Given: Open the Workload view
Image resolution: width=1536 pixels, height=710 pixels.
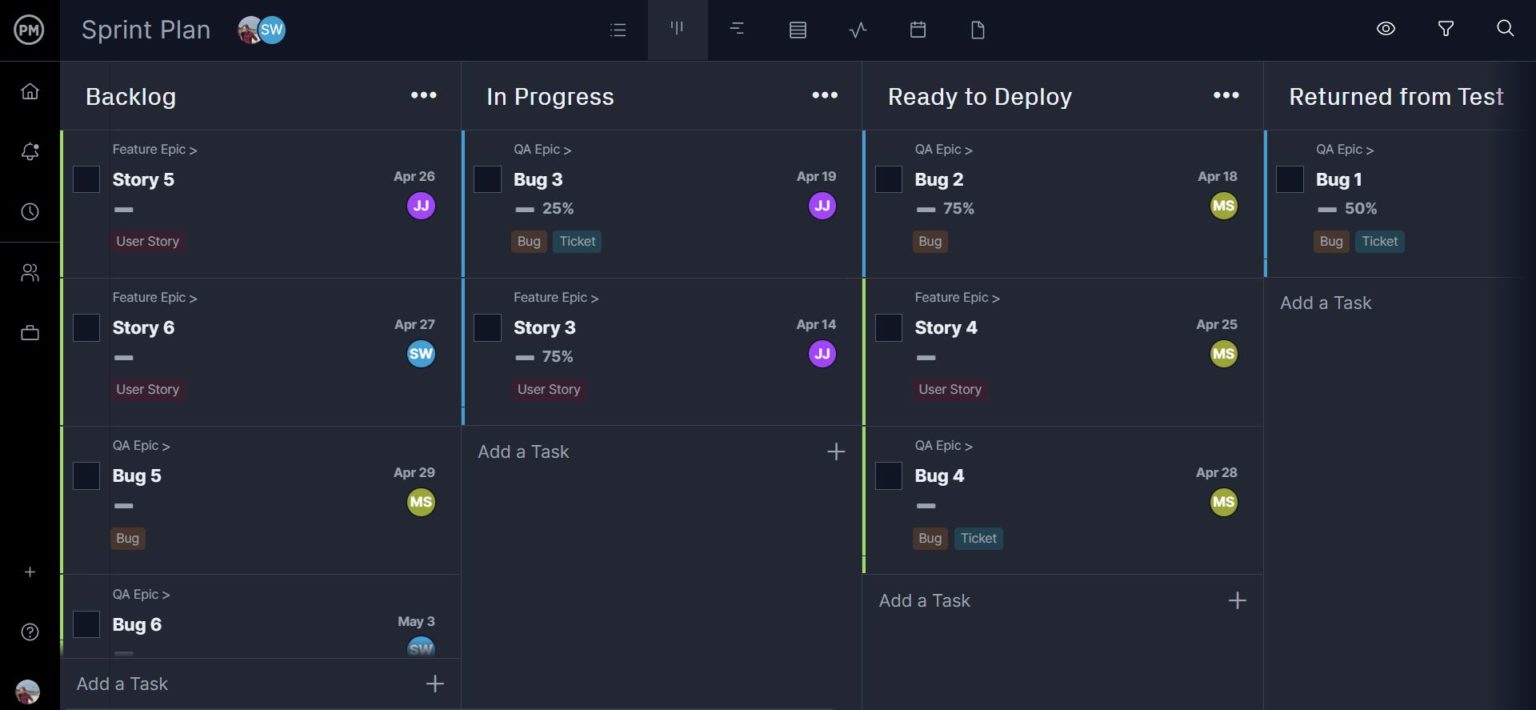Looking at the screenshot, I should point(857,29).
